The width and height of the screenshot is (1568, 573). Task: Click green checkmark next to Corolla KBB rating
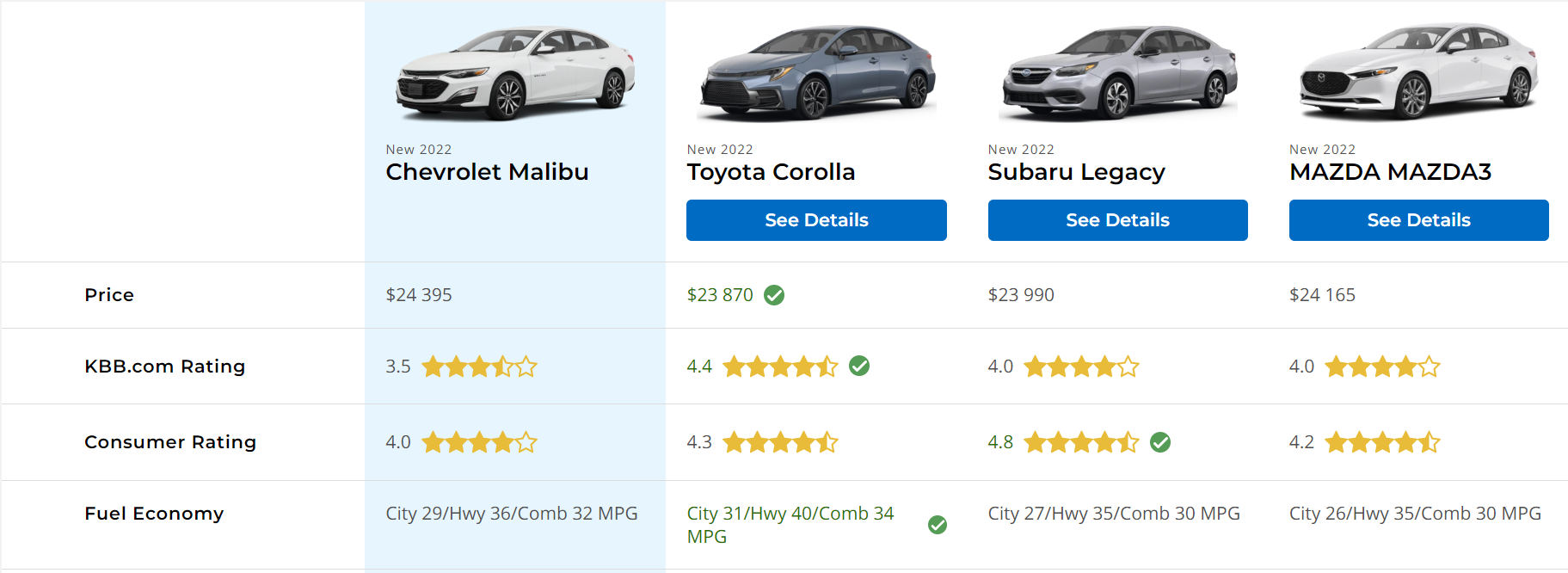coord(859,366)
